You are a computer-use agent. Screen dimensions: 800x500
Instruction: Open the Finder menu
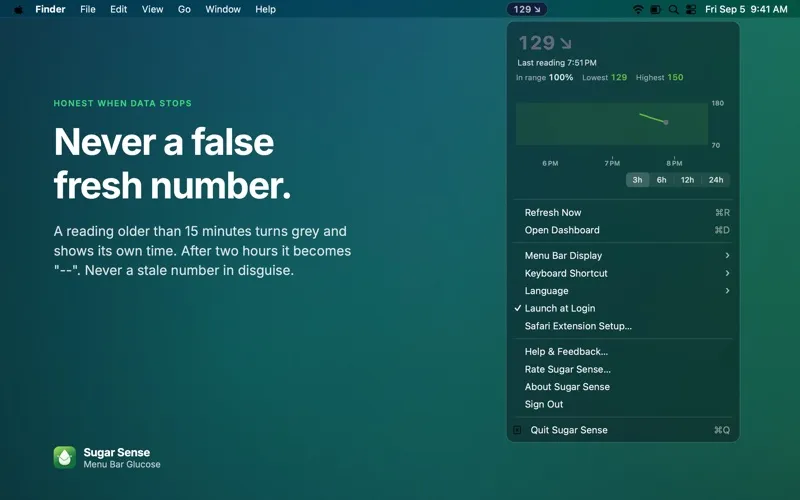point(50,9)
